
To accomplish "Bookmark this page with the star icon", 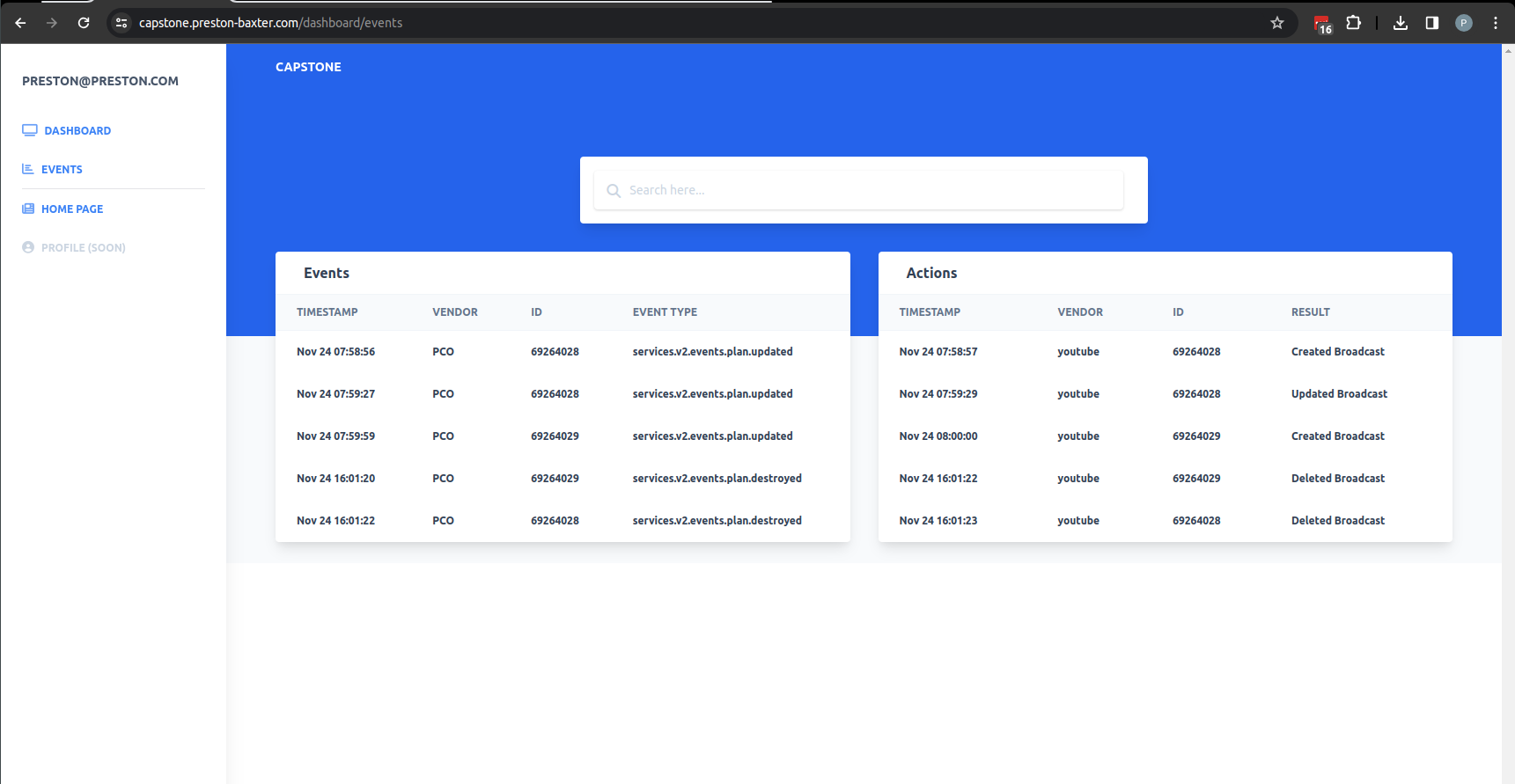I will pyautogui.click(x=1277, y=23).
